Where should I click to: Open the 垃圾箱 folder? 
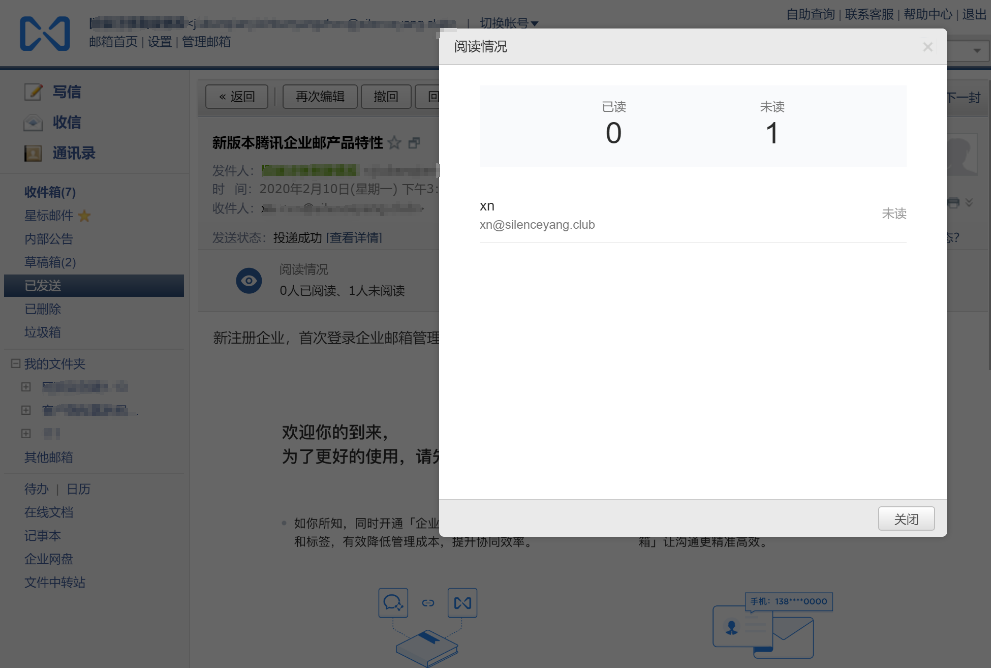[x=42, y=332]
